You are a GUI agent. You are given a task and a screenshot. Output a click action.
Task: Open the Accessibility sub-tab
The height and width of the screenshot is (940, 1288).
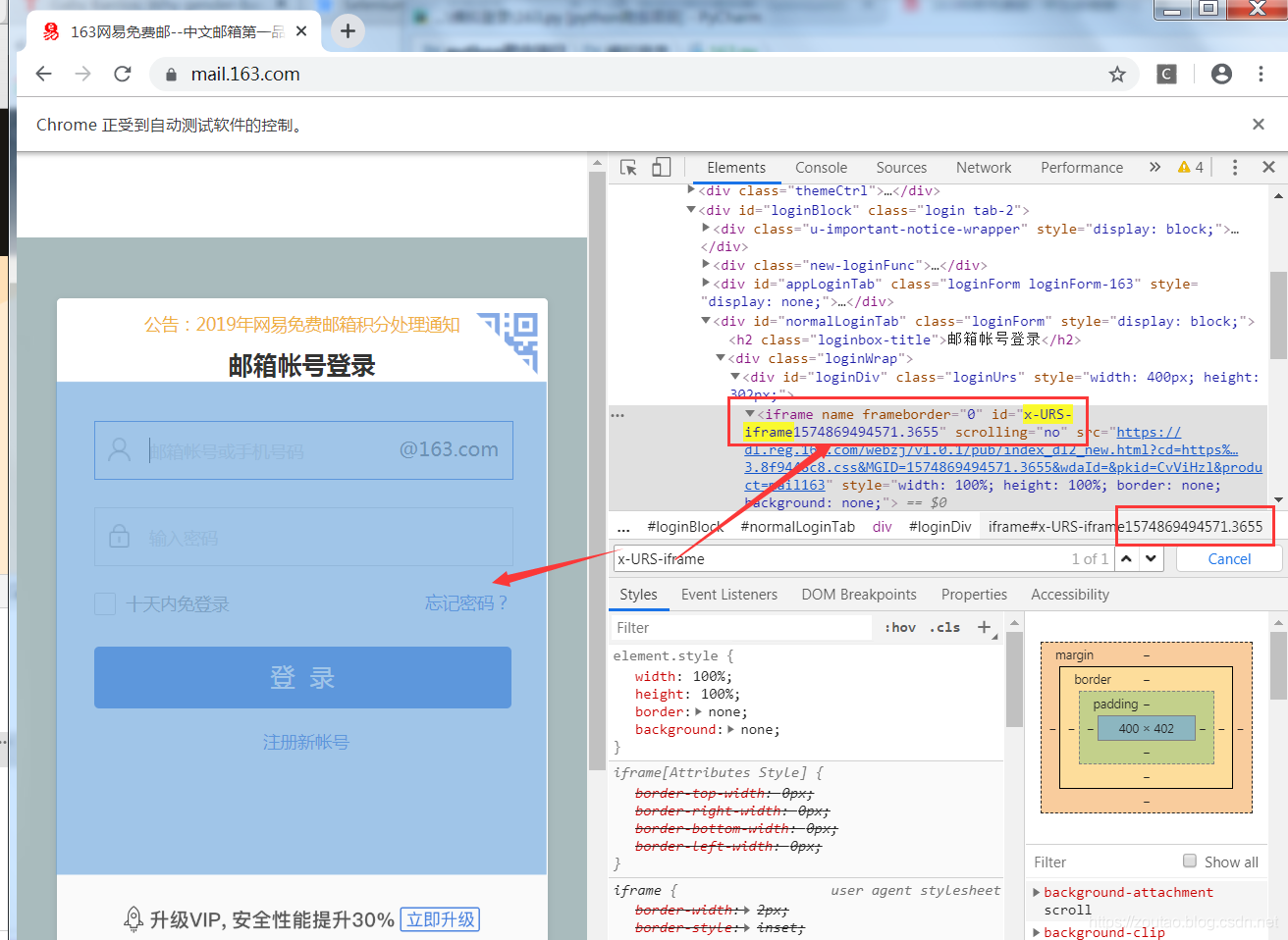[1070, 595]
